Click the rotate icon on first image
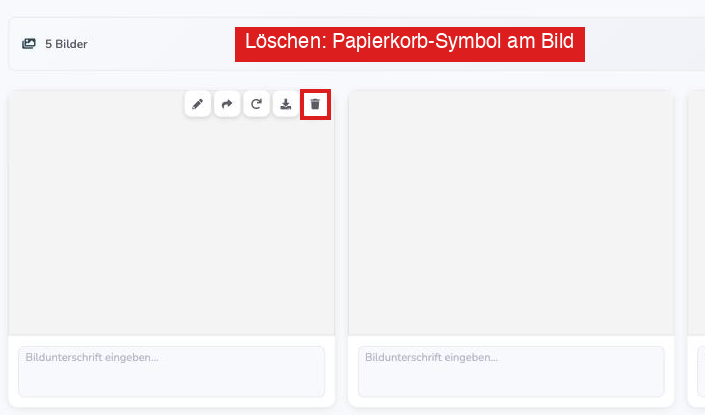705x415 pixels. tap(256, 104)
